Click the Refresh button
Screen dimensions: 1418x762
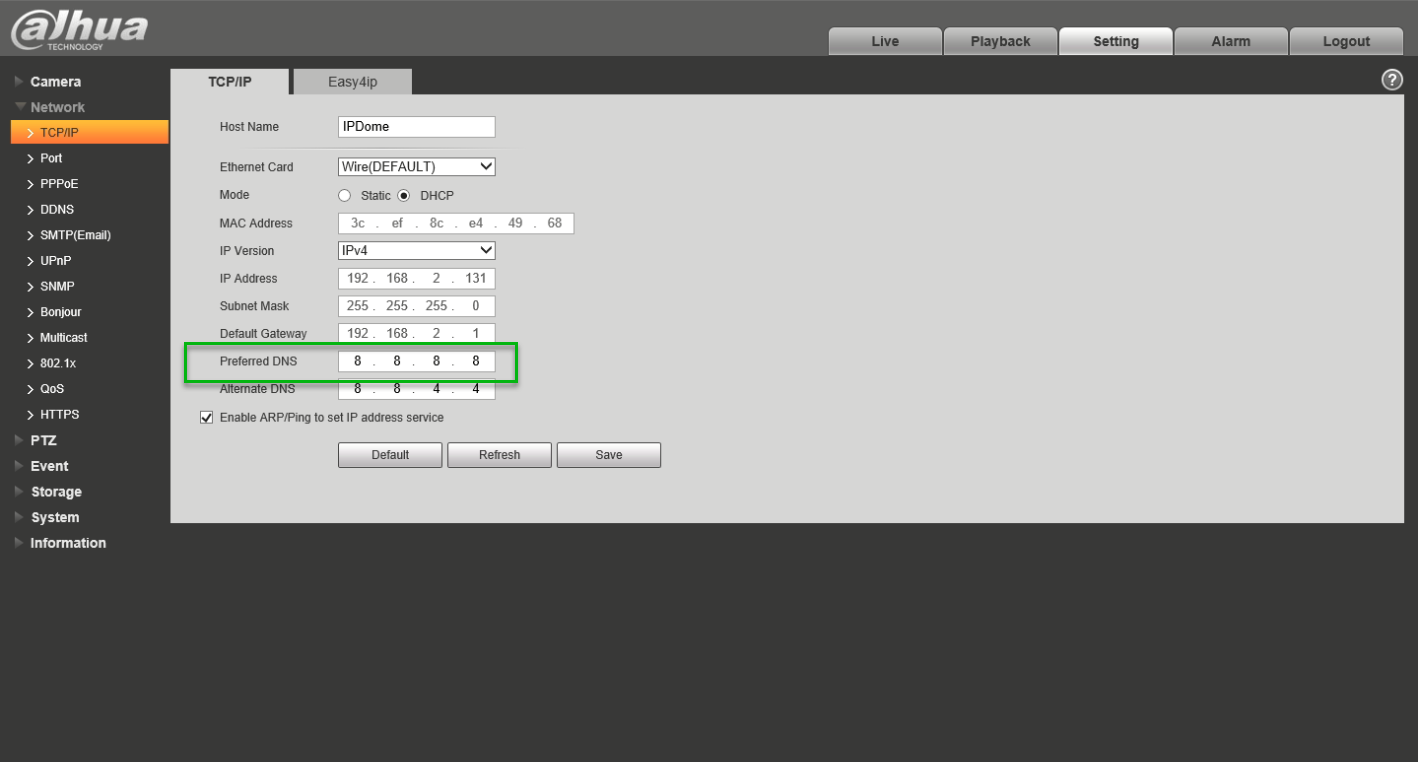coord(499,455)
